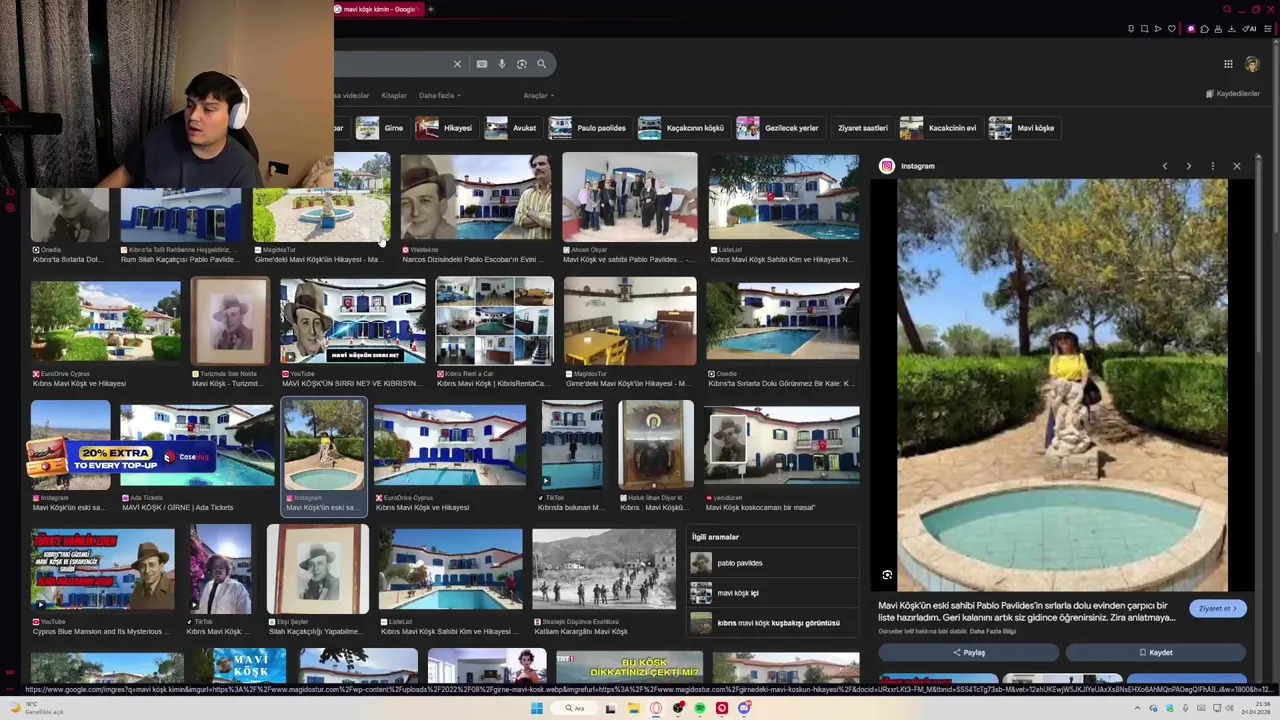Click Ziyaret et visit button
The width and height of the screenshot is (1280, 720).
coord(1217,609)
